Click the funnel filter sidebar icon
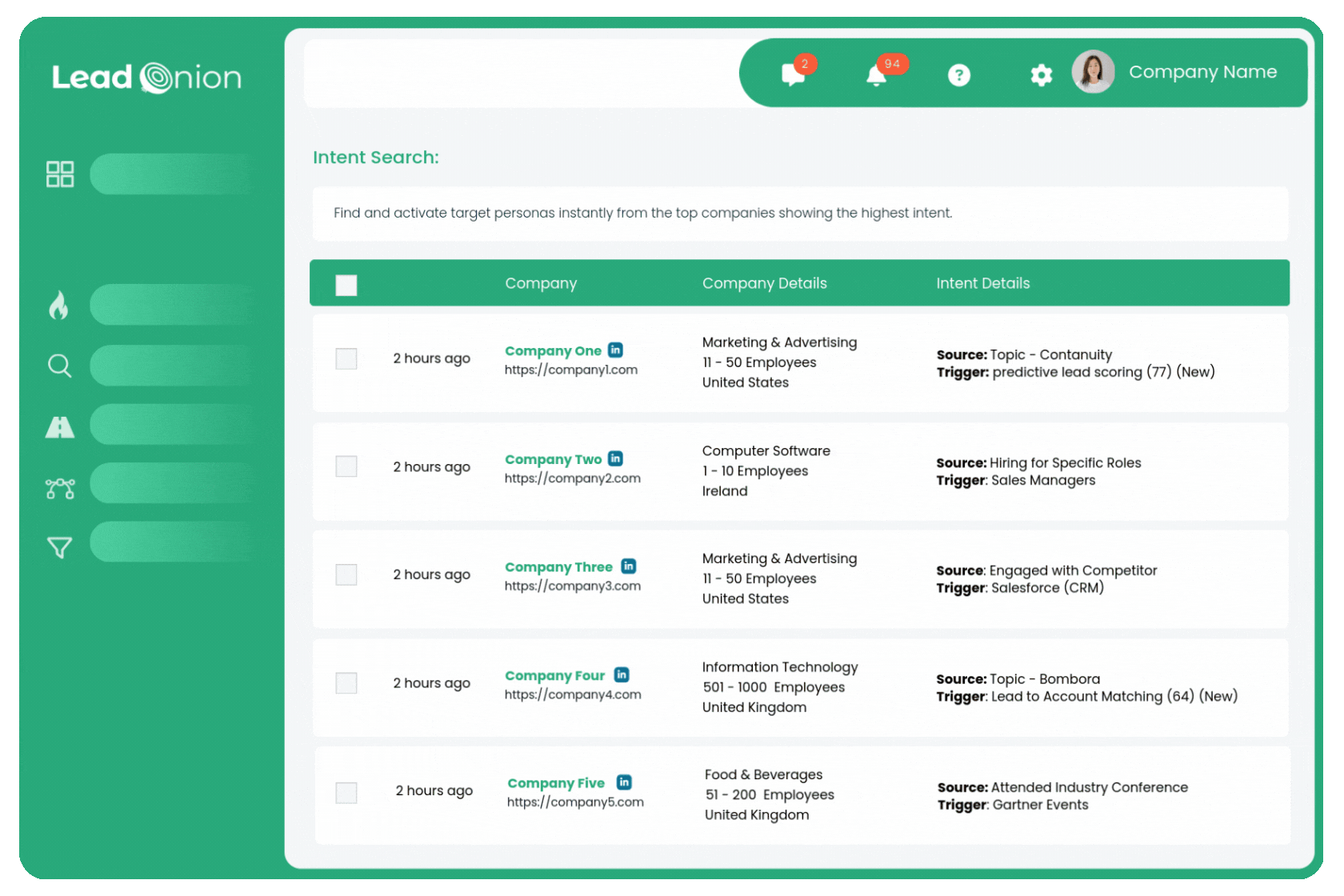 click(59, 547)
